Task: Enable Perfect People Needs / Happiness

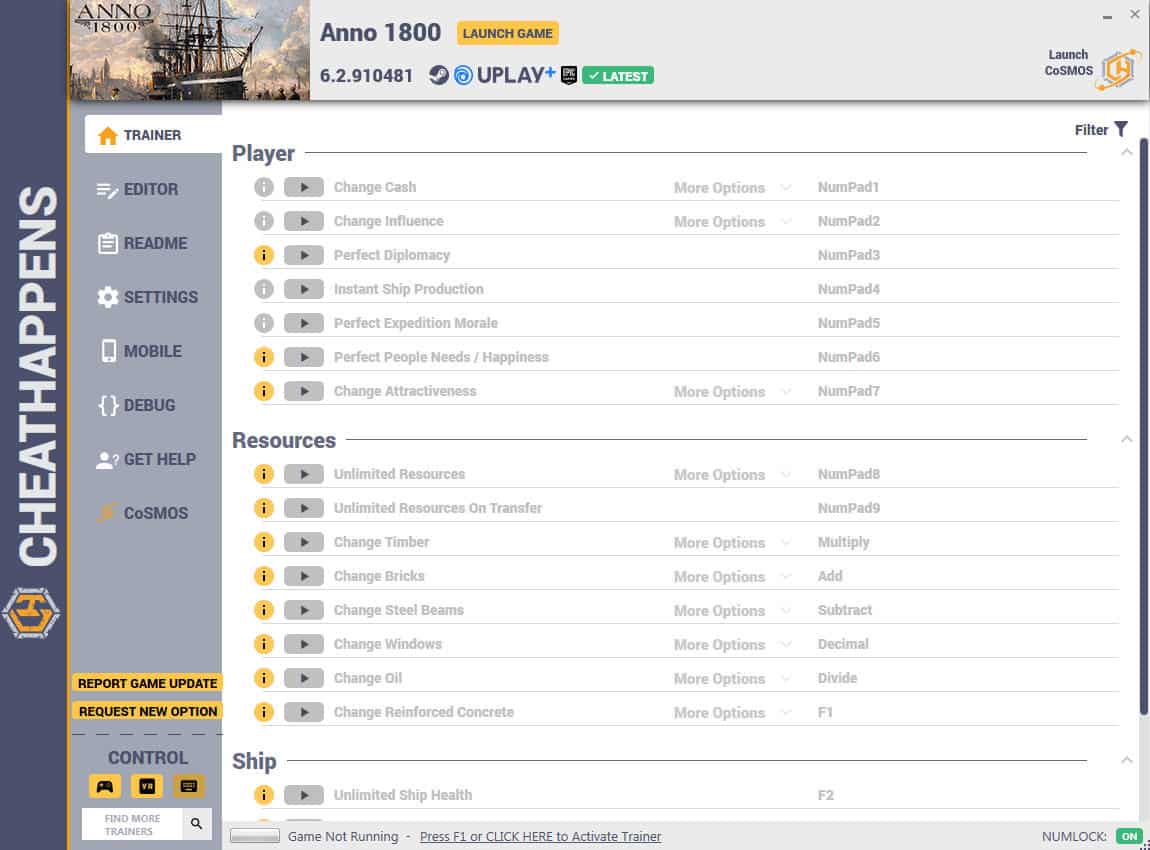Action: [304, 357]
